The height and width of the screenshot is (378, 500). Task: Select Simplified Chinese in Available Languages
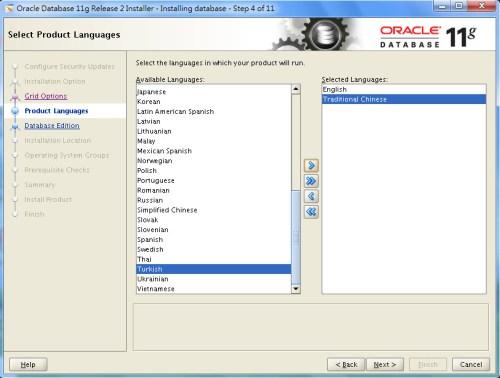tap(214, 210)
